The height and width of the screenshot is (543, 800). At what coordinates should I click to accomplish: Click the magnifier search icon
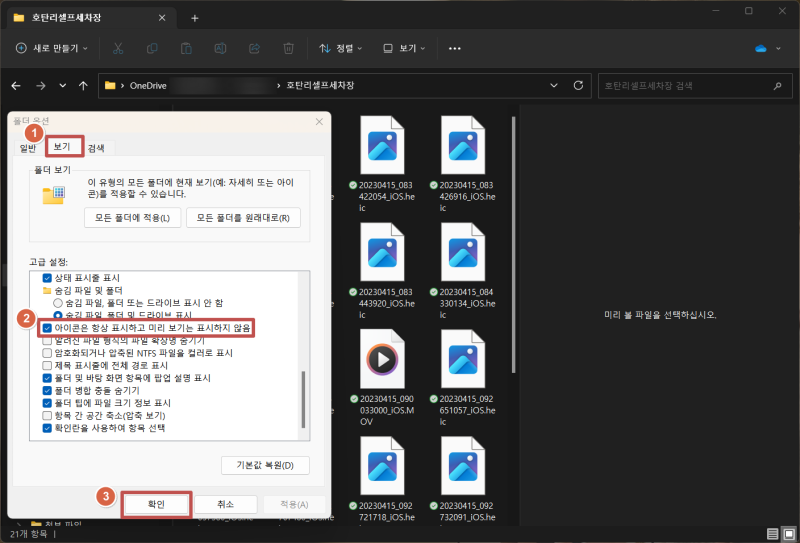point(777,86)
